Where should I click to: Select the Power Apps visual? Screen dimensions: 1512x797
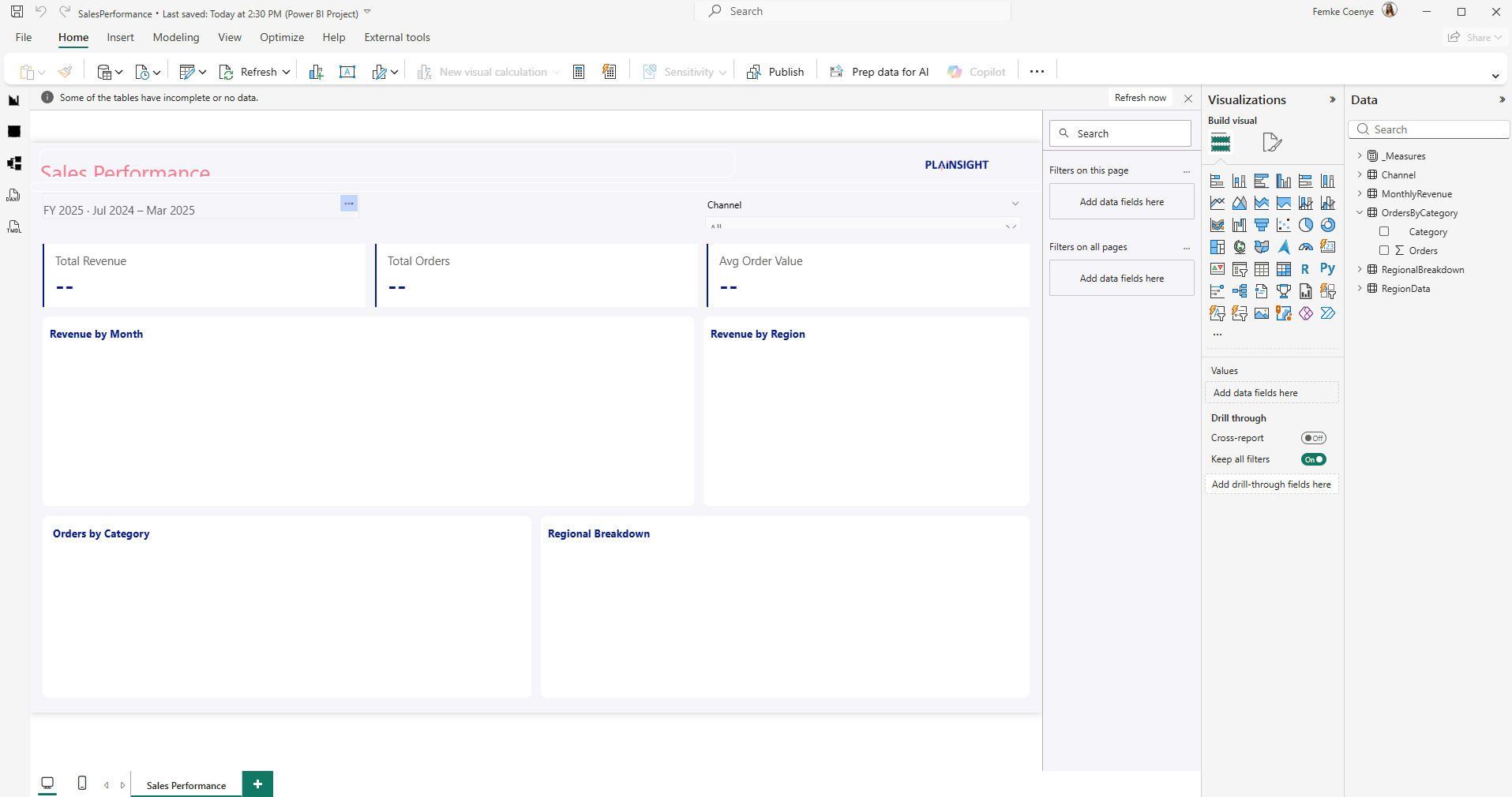pos(1306,313)
